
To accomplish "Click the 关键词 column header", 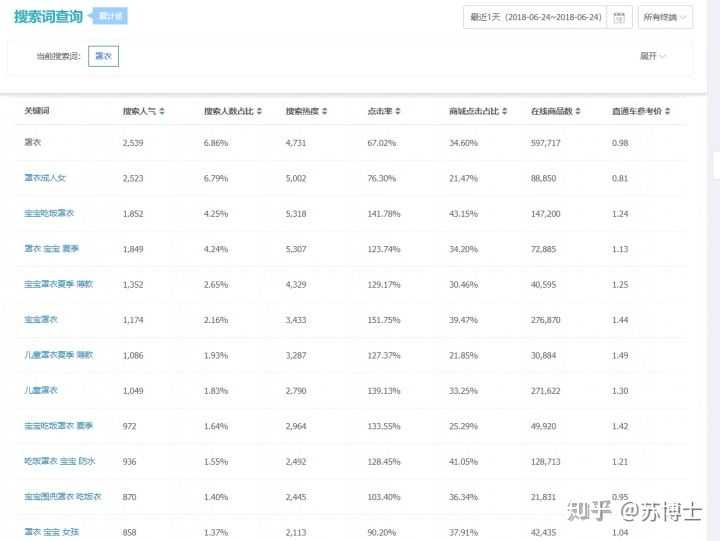I will [37, 111].
